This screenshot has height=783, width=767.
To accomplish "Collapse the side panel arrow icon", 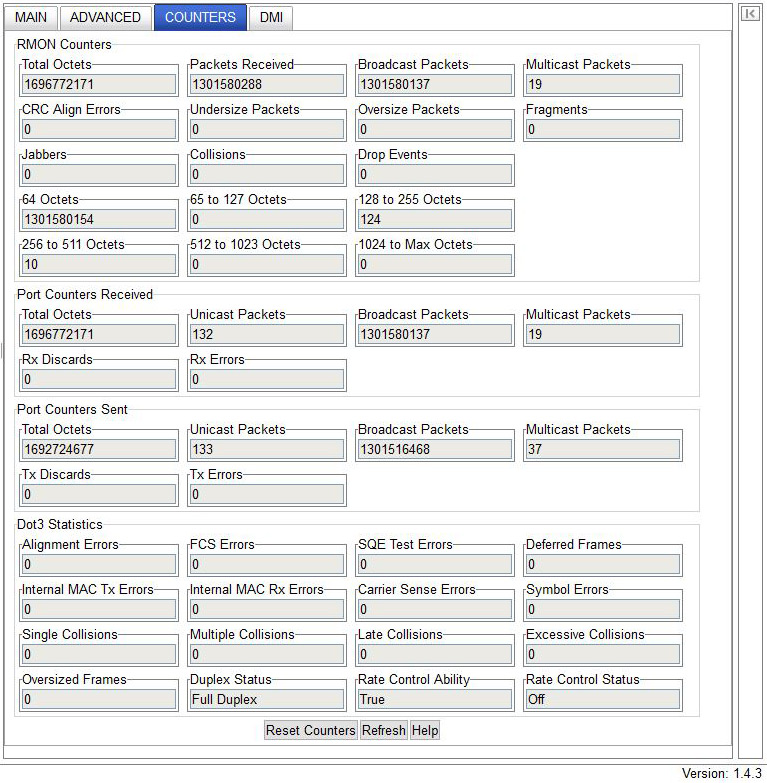I will 749,14.
